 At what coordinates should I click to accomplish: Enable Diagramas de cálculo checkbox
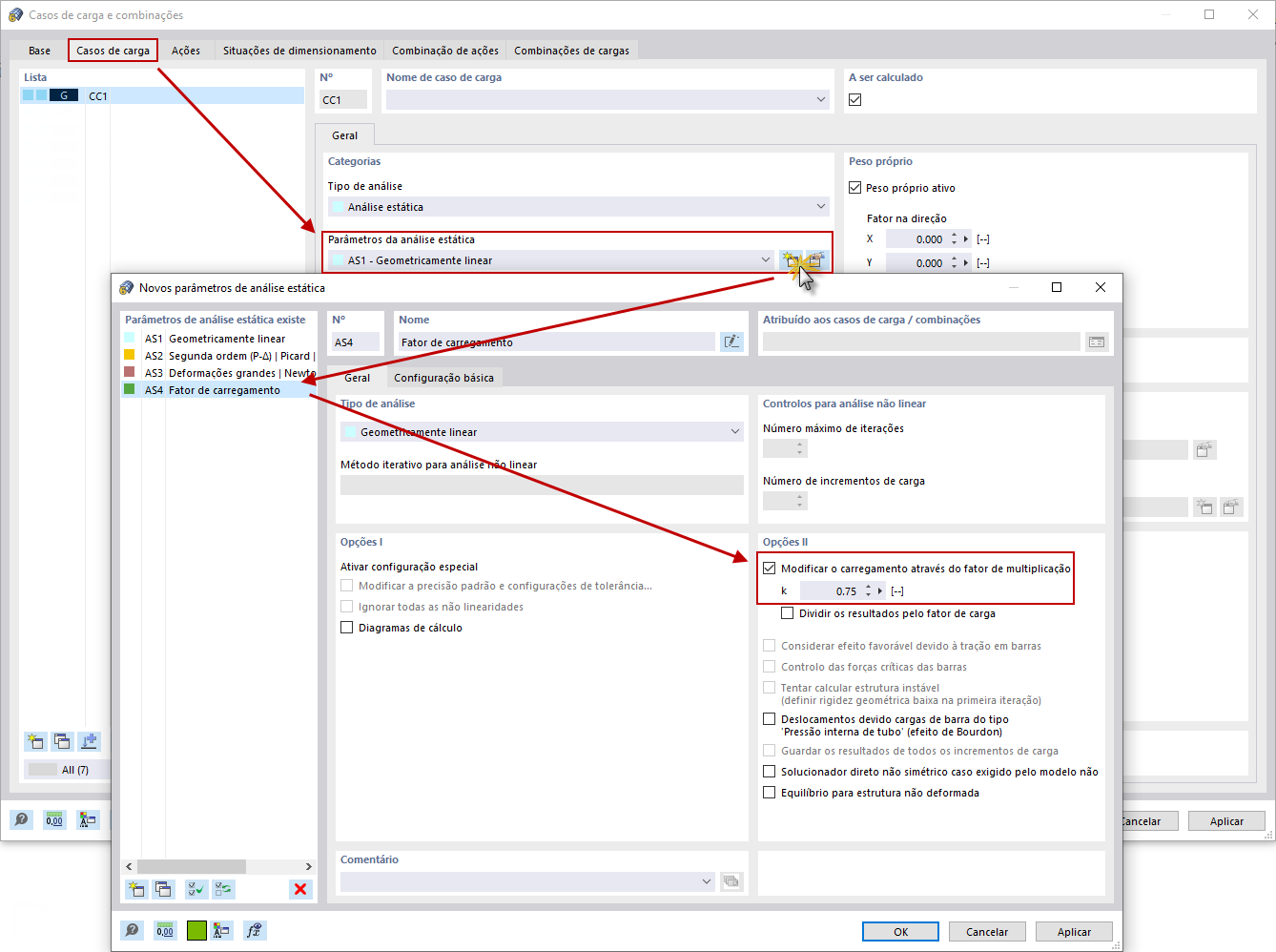pos(347,627)
